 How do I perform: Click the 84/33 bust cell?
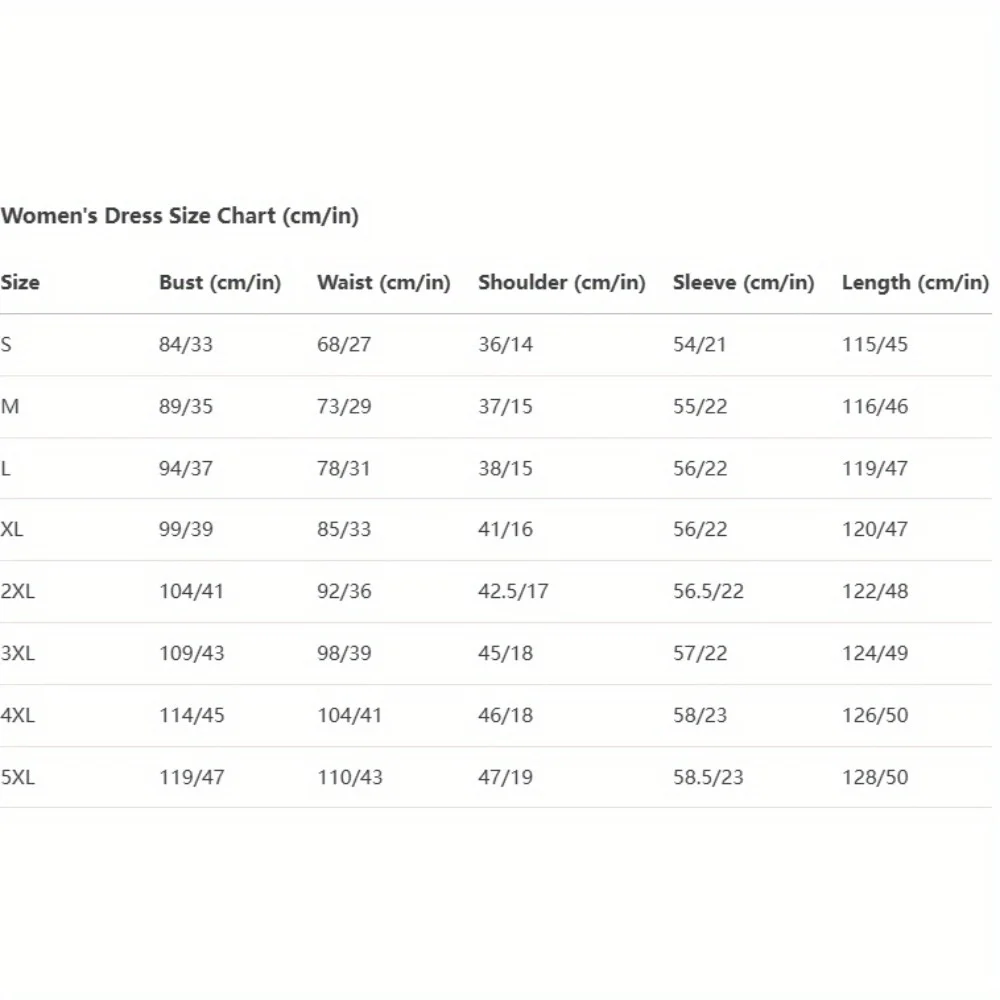point(186,345)
